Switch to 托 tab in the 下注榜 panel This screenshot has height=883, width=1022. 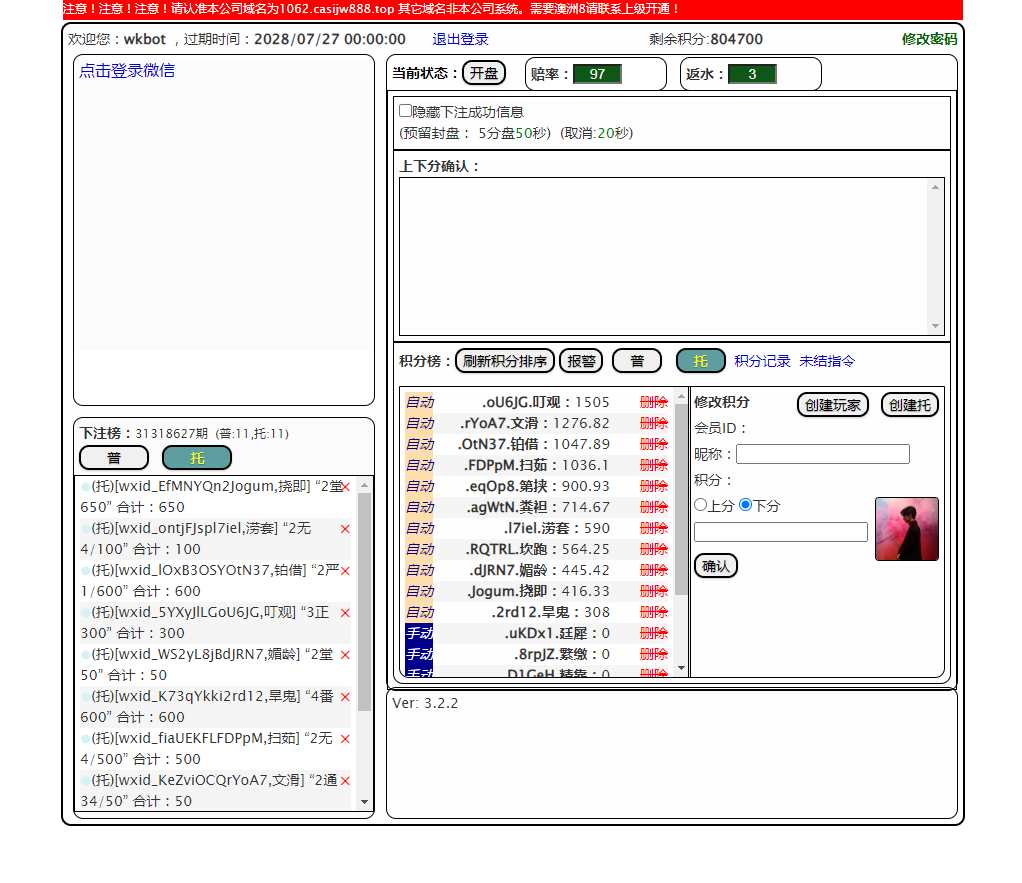pyautogui.click(x=197, y=458)
